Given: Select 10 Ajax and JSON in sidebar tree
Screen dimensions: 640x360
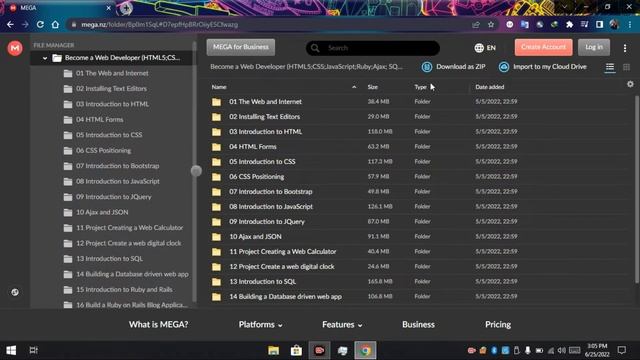Looking at the screenshot, I should [x=102, y=212].
